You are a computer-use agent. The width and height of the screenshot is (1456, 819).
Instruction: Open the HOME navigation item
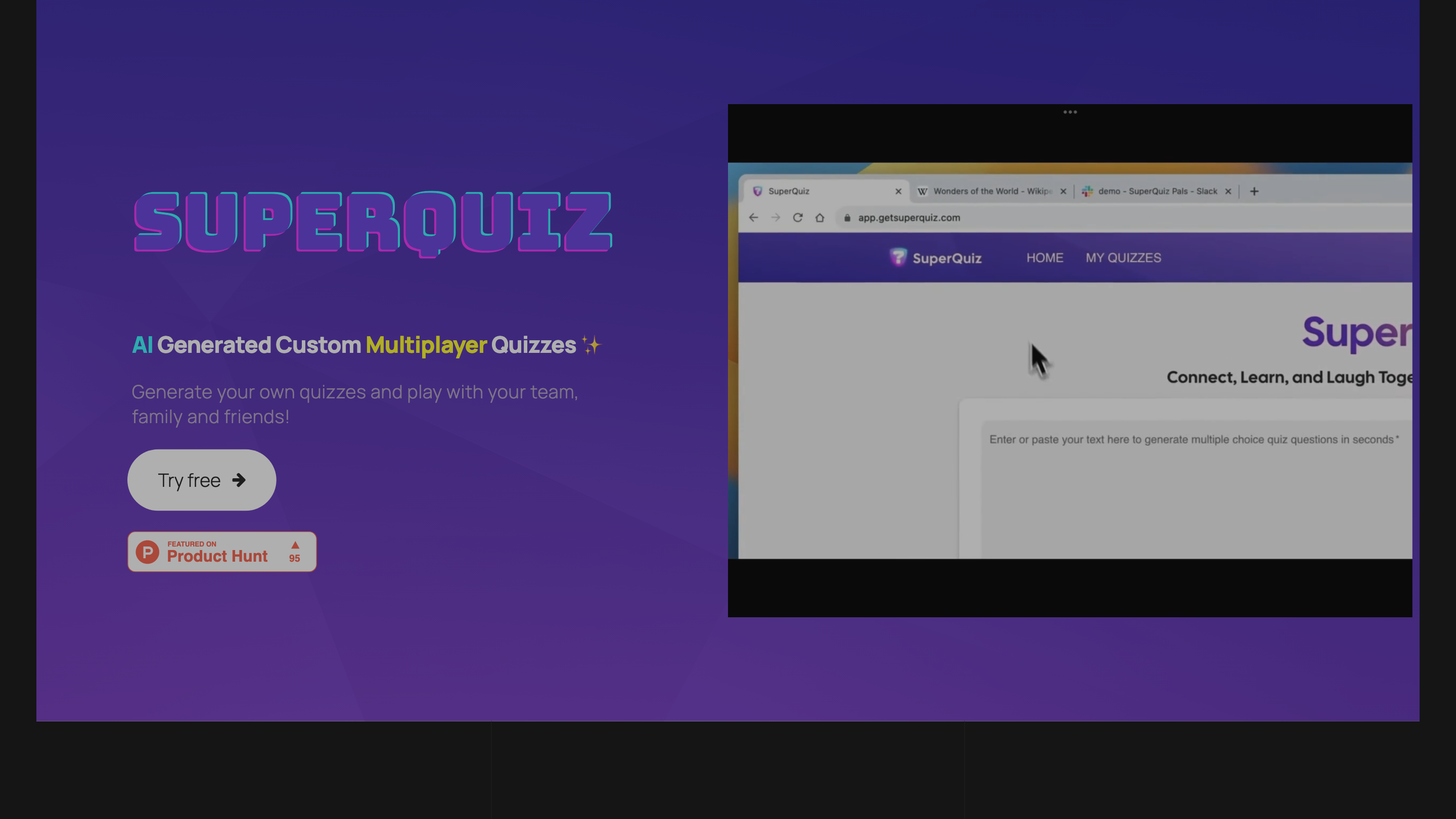coord(1044,258)
